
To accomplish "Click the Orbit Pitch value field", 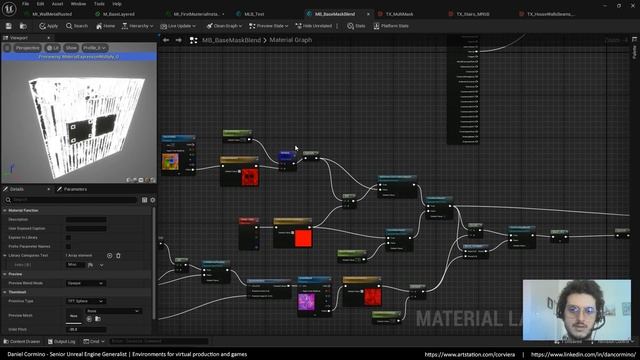I will pos(86,329).
